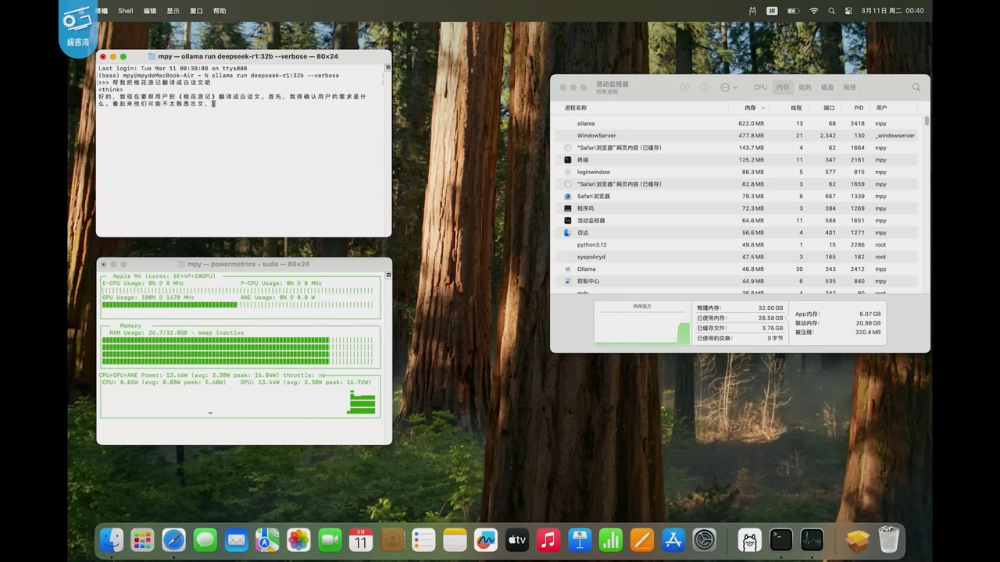This screenshot has height=562, width=1000.
Task: Click the stop process (X) icon in Activity Monitor
Action: tap(685, 88)
